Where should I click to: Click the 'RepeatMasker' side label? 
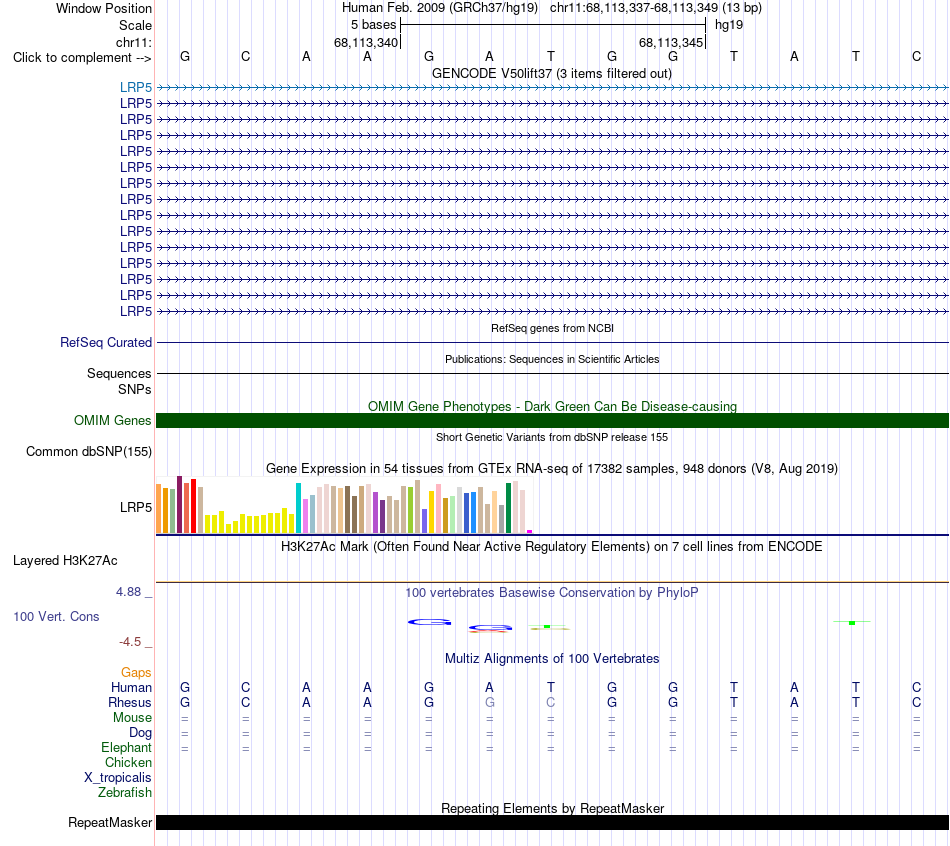110,822
